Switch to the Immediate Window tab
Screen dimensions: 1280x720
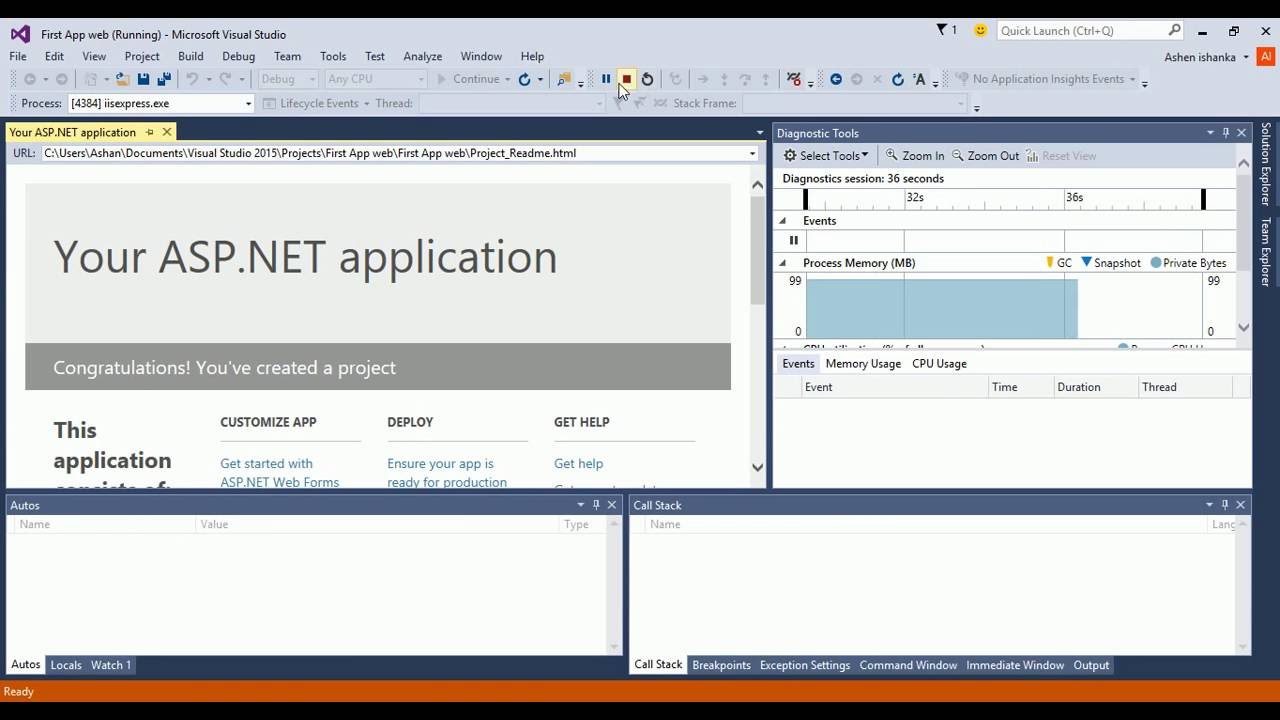click(1015, 665)
